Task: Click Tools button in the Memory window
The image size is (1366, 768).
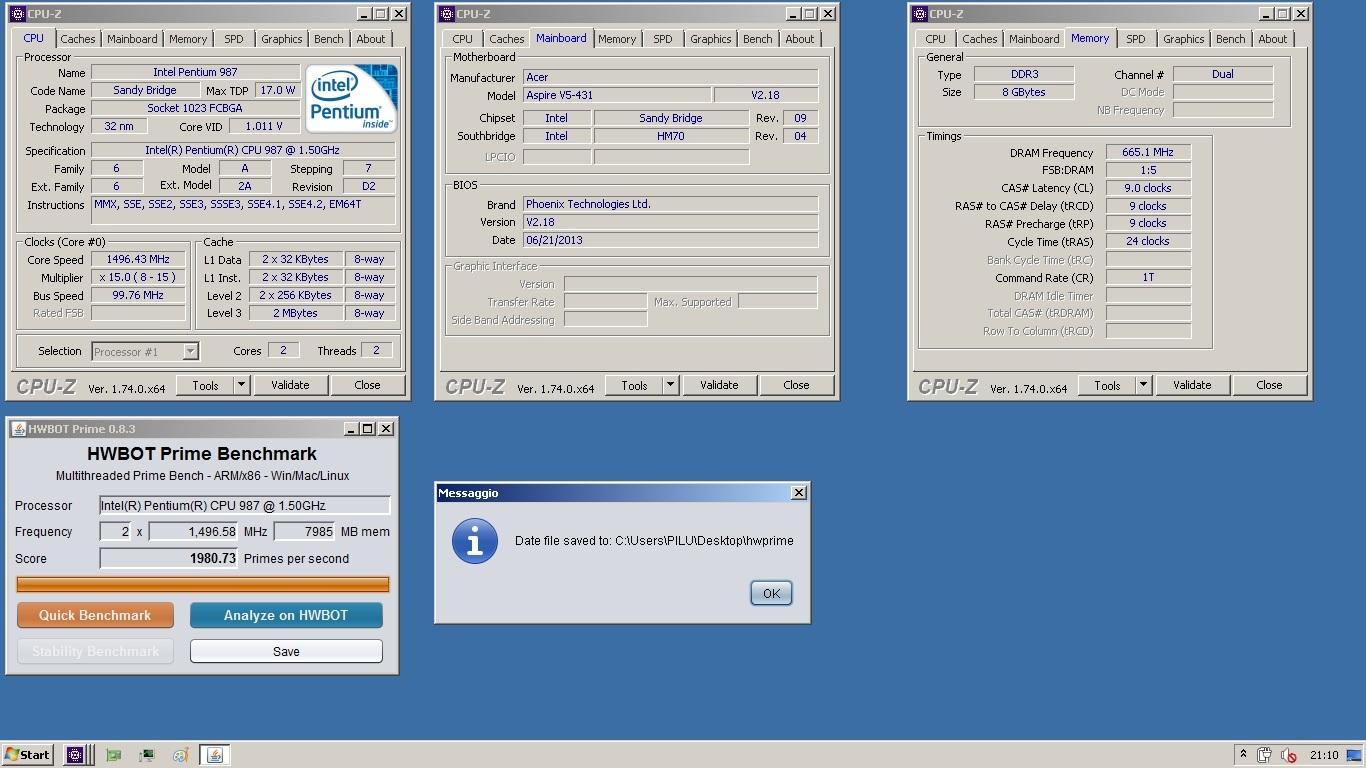Action: 1107,385
